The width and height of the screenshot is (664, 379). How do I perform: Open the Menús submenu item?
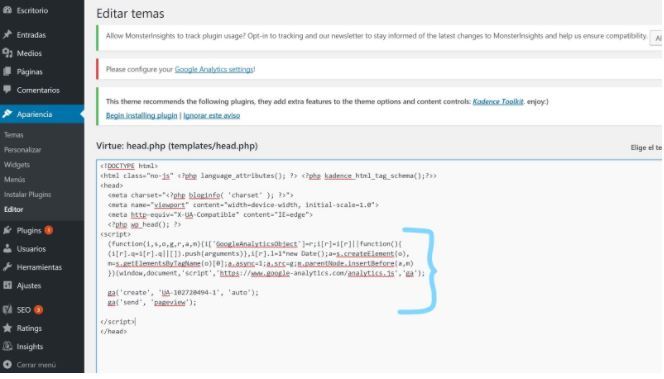coord(14,179)
